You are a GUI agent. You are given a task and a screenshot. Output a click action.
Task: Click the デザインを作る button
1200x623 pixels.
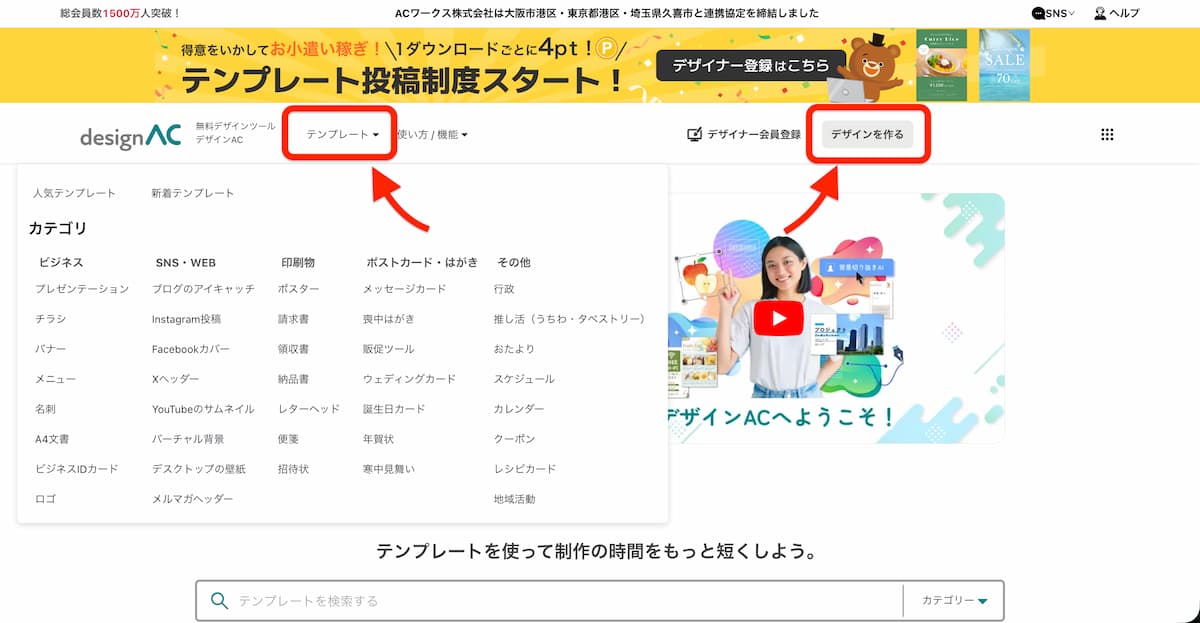(867, 135)
